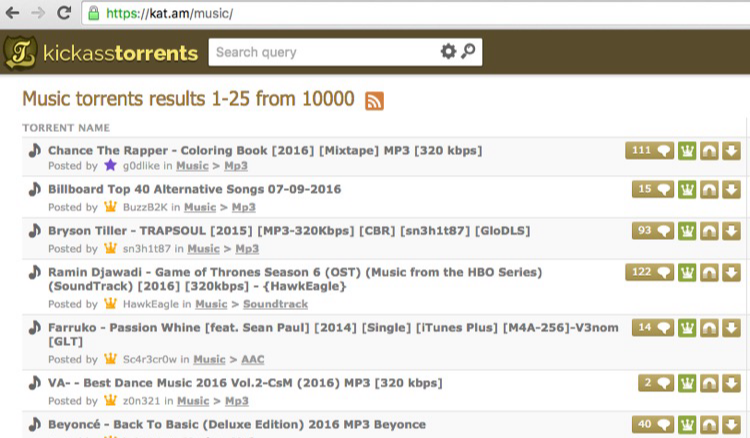The height and width of the screenshot is (438, 750).
Task: Click magnet link icon for Game of Thrones OST
Action: pos(709,273)
